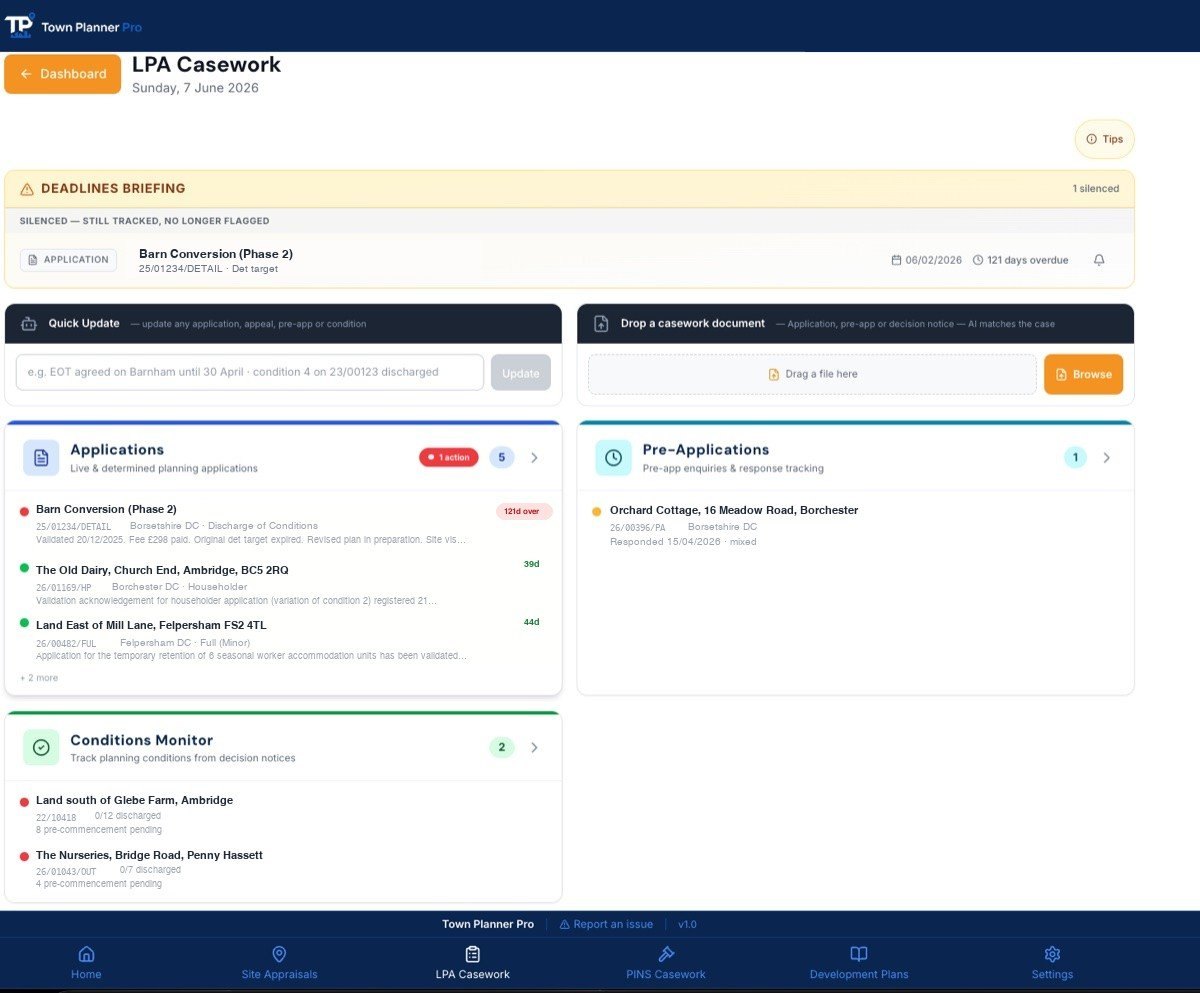Go back using the Dashboard button
Image resolution: width=1200 pixels, height=993 pixels.
(x=63, y=74)
